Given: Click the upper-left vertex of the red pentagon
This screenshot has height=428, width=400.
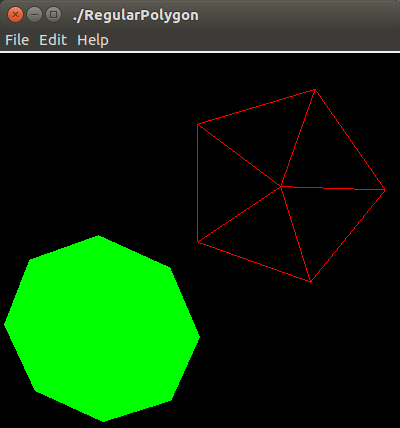Looking at the screenshot, I should click(x=198, y=124).
